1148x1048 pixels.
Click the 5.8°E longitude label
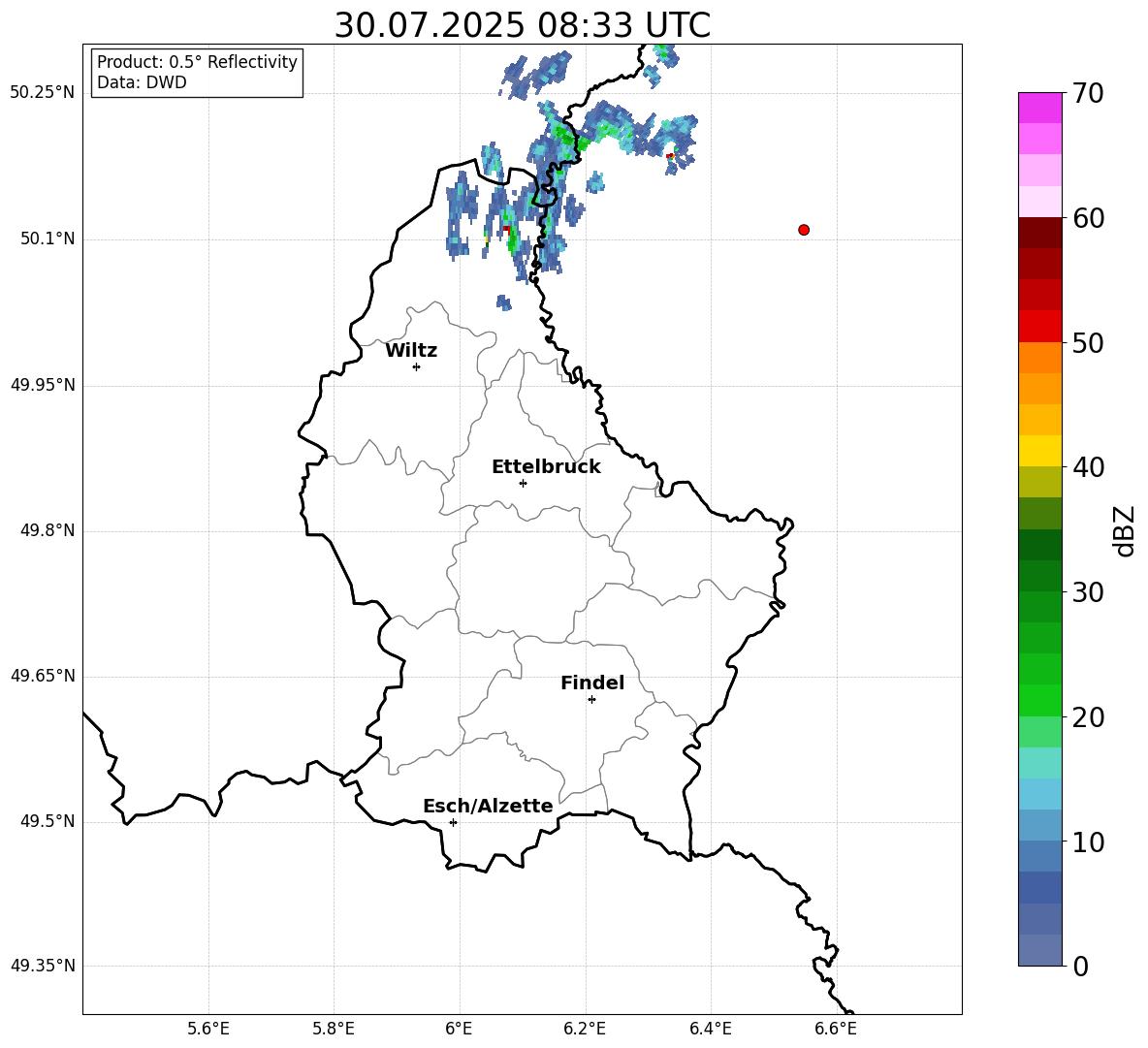334,1029
